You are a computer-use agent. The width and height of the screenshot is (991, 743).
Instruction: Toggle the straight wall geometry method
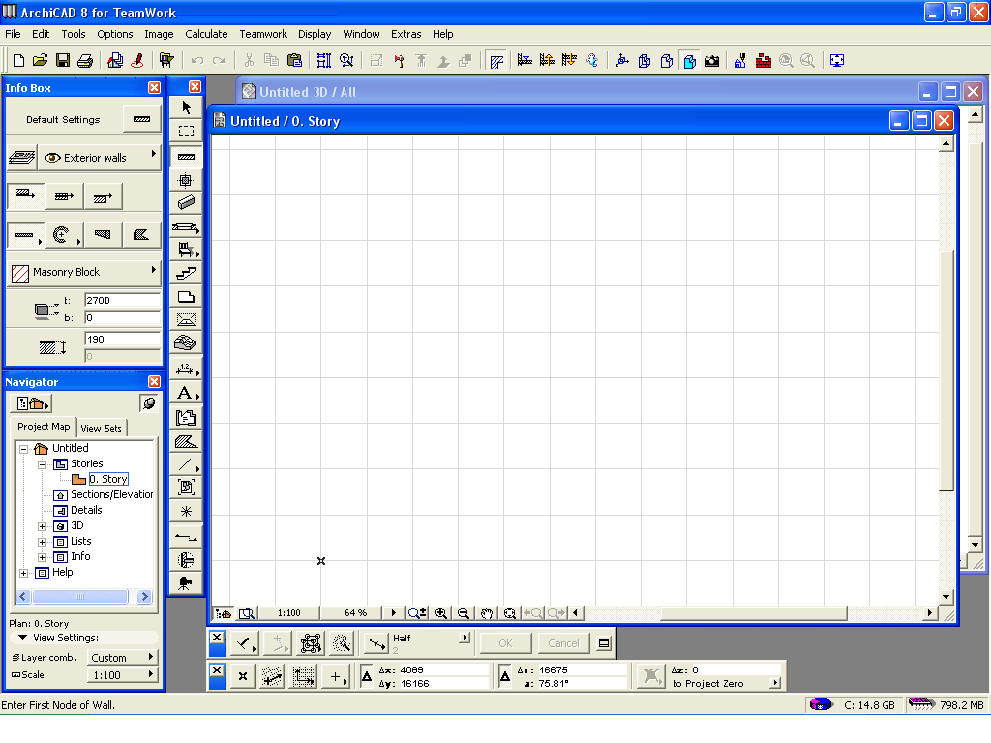click(25, 236)
